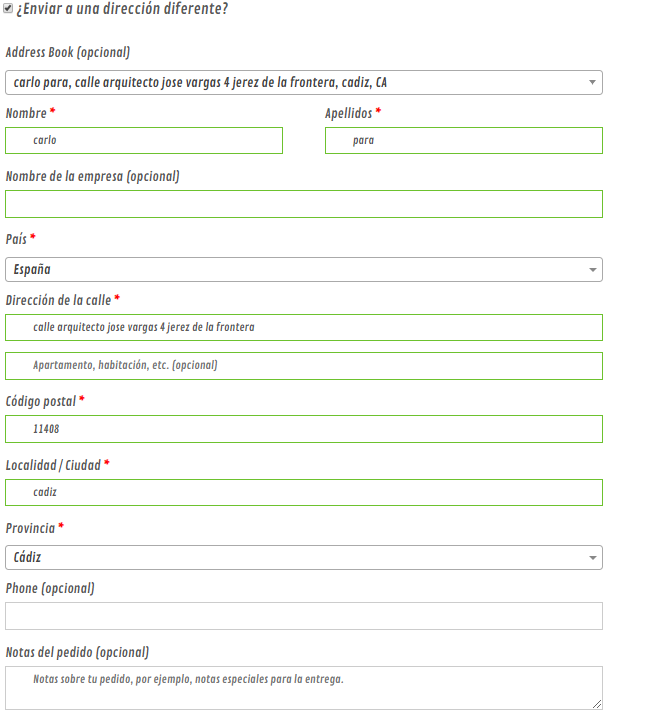Click the '¿Enviar a una dirección diferente?' label
This screenshot has height=715, width=672.
122,8
